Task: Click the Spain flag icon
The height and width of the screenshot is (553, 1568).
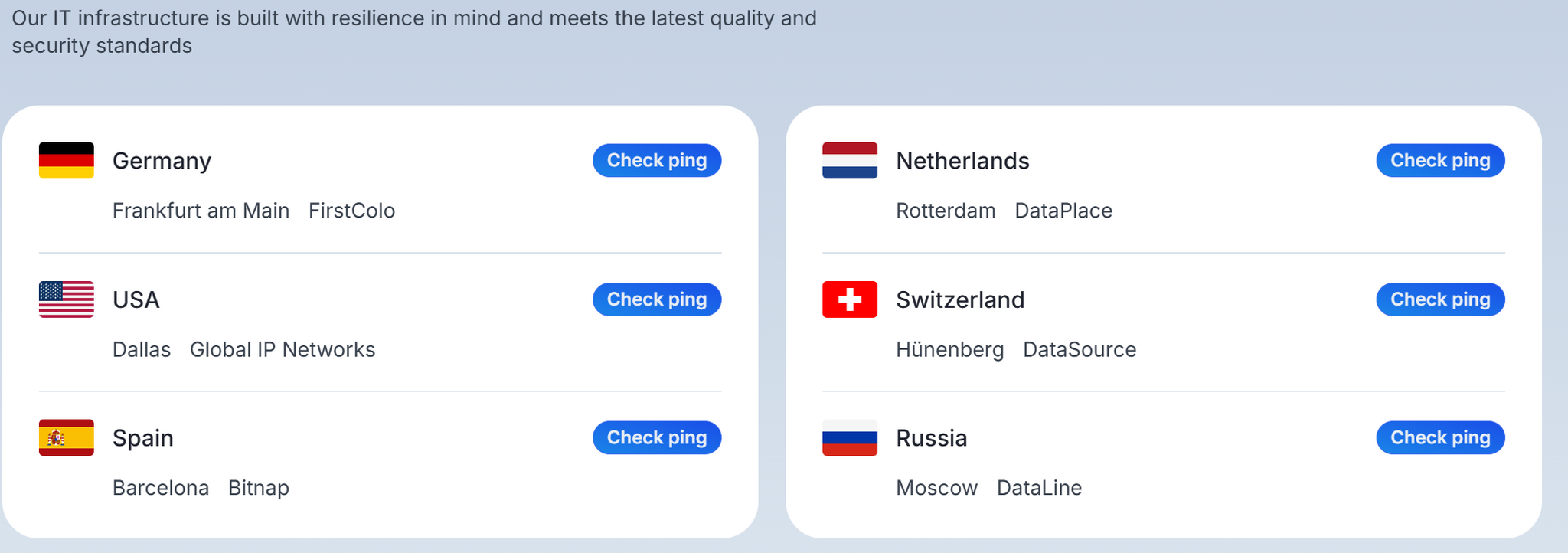Action: point(67,437)
